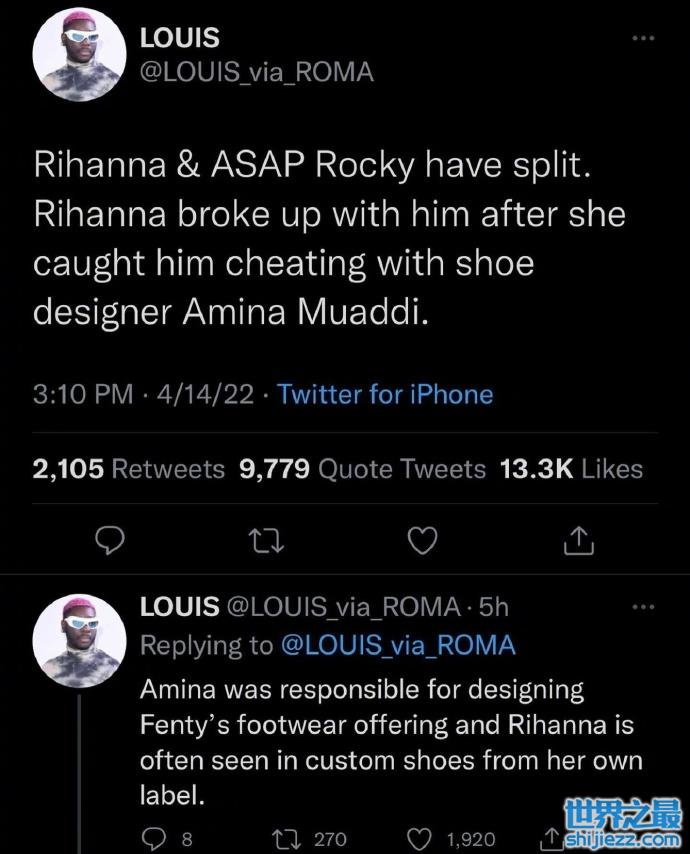Open the Twitter for iPhone link

(x=385, y=394)
